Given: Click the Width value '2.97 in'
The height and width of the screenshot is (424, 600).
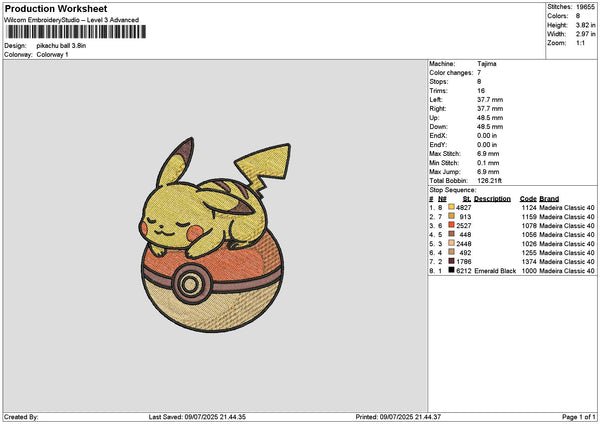Looking at the screenshot, I should click(585, 34).
